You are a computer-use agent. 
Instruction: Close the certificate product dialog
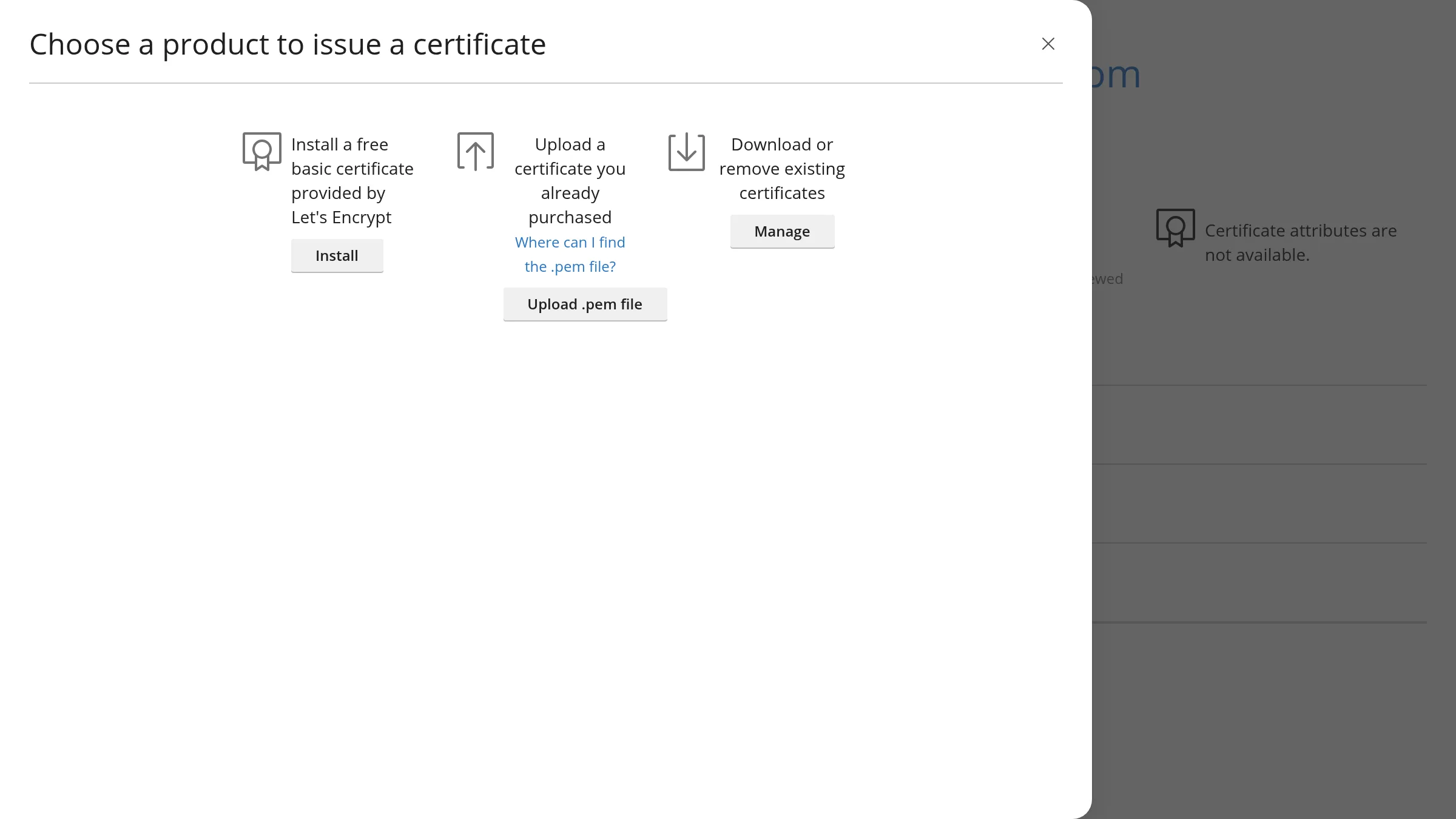(x=1048, y=44)
